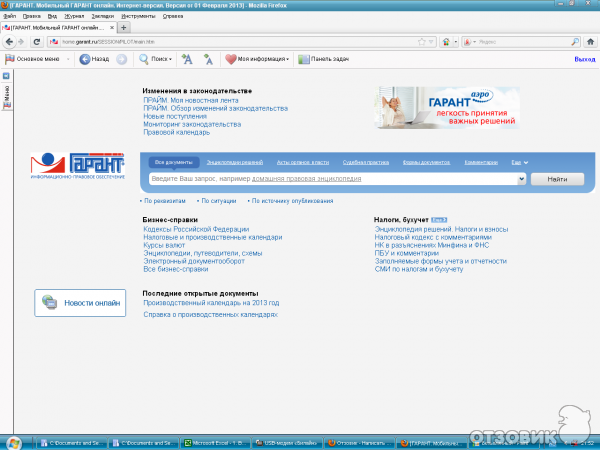Click the По реквизитам search link

[x=165, y=201]
